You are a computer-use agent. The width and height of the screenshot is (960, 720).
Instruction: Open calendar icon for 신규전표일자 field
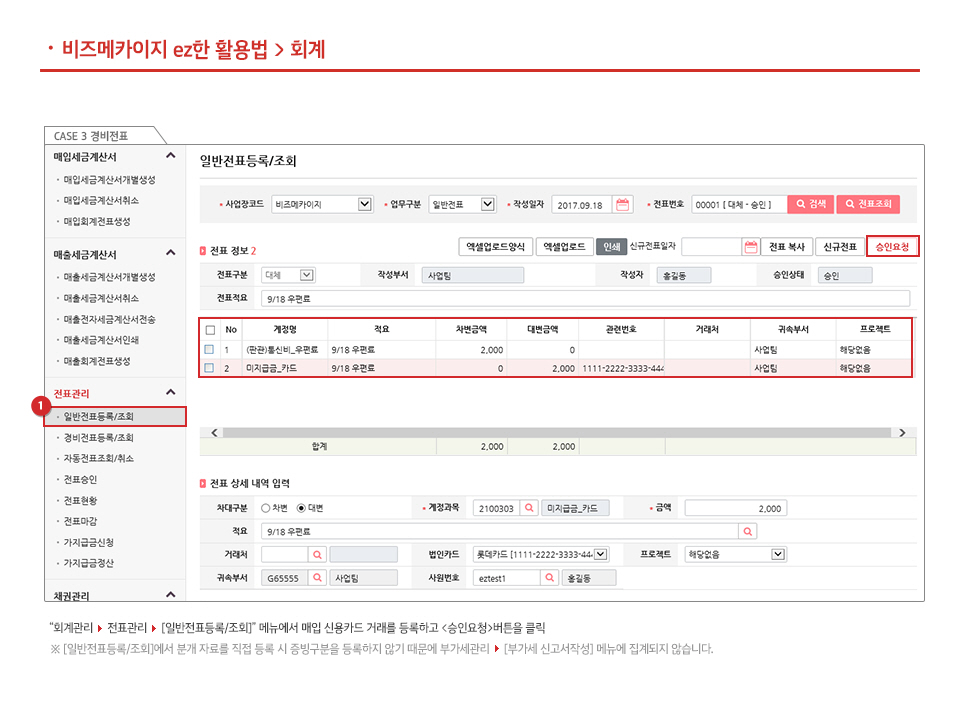[751, 247]
